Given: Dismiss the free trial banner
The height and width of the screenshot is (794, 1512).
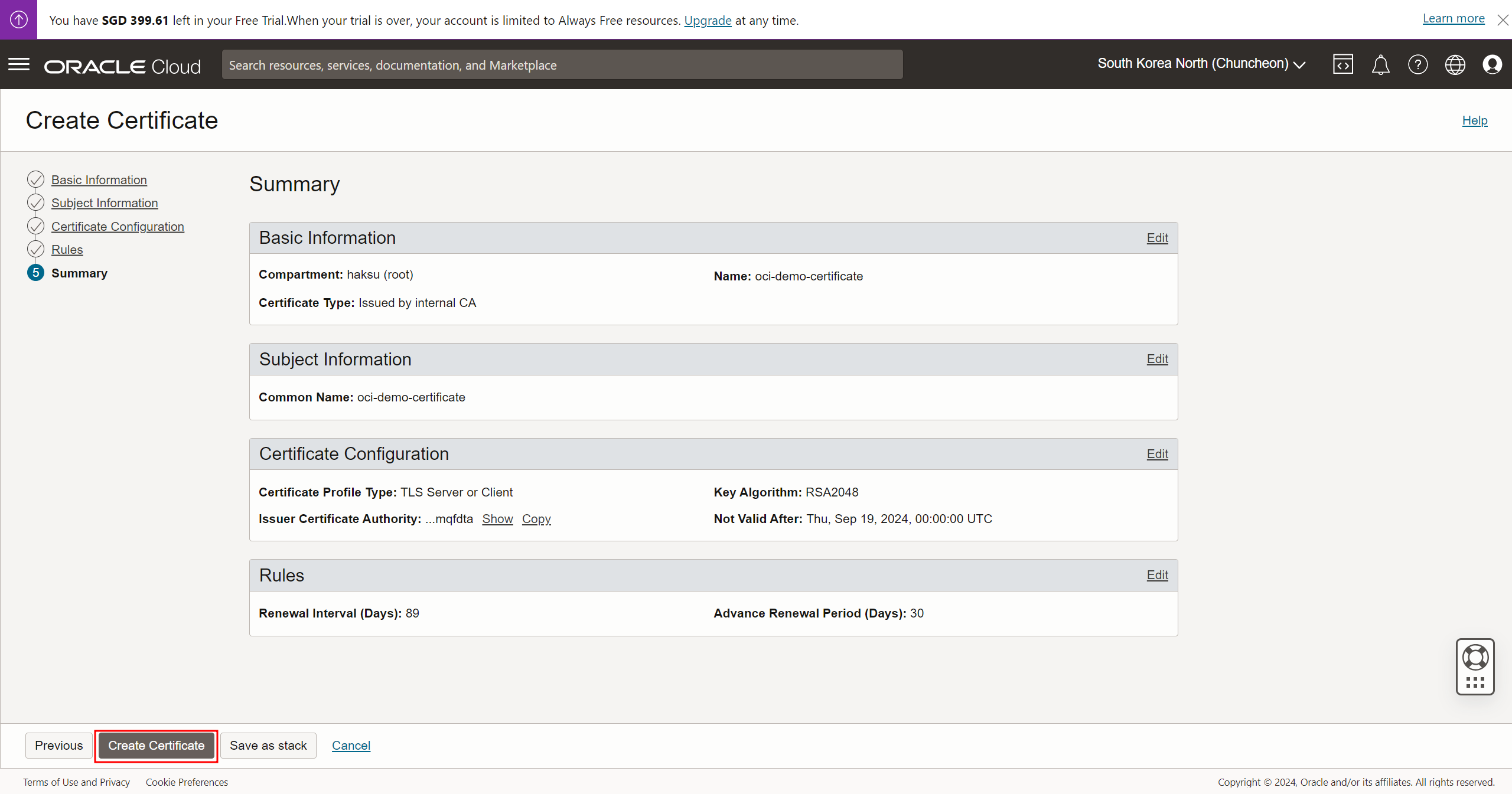Looking at the screenshot, I should click(1503, 20).
